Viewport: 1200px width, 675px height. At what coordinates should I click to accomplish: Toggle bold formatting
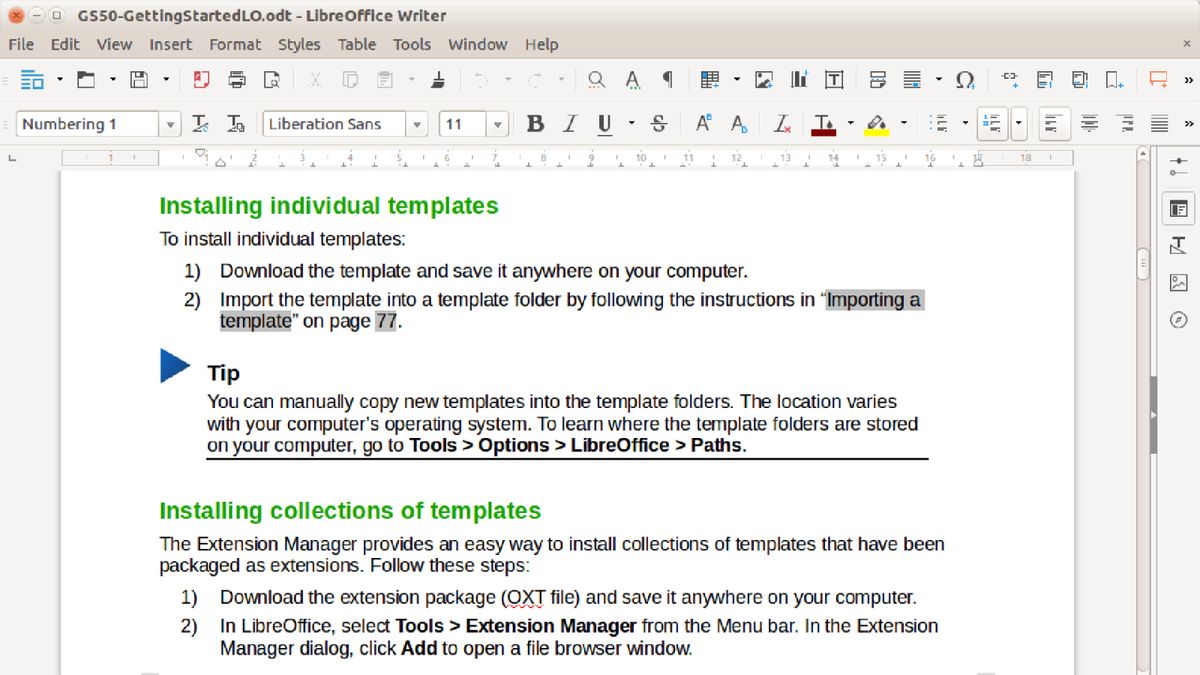[535, 123]
